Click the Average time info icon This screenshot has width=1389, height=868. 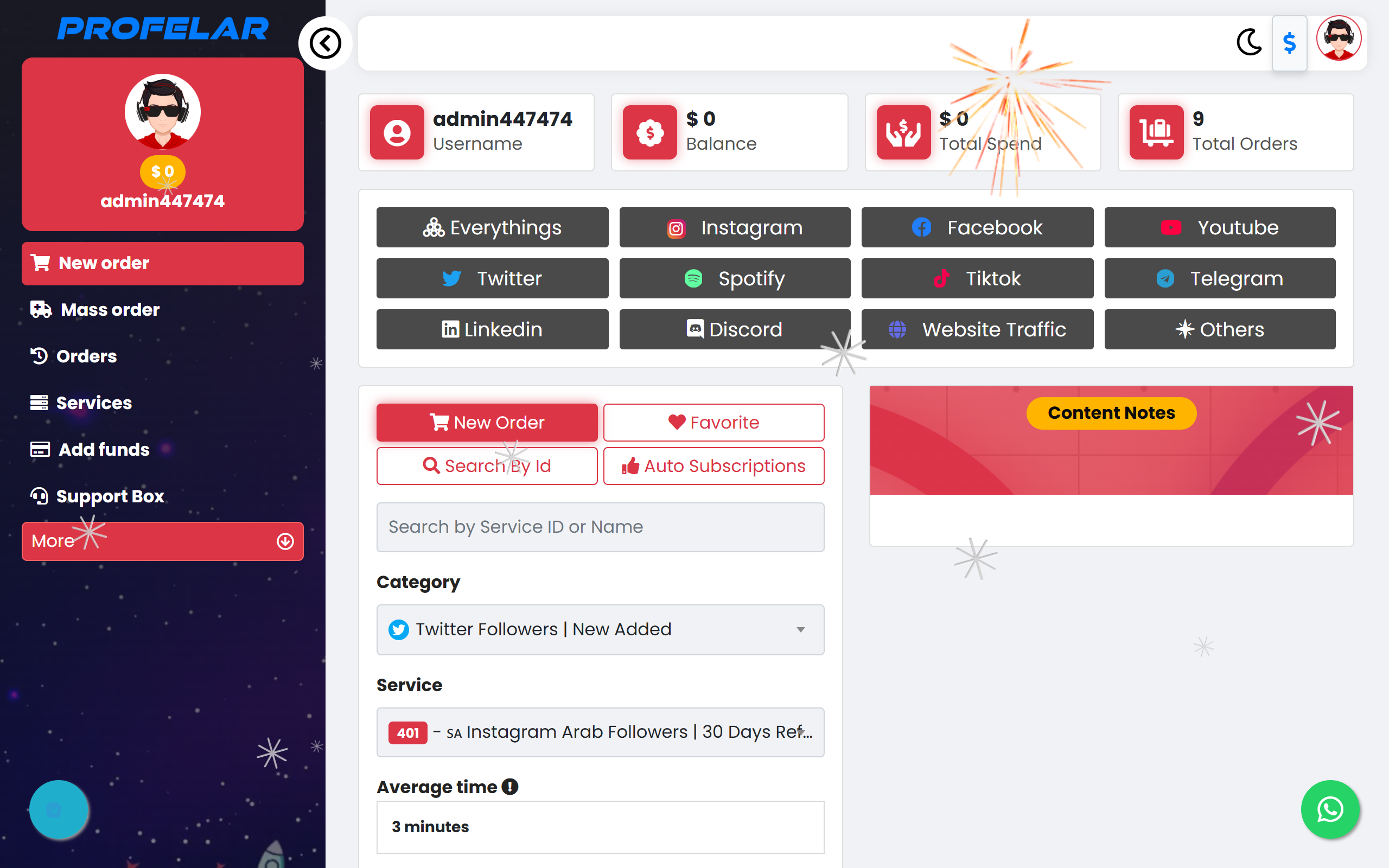(509, 787)
